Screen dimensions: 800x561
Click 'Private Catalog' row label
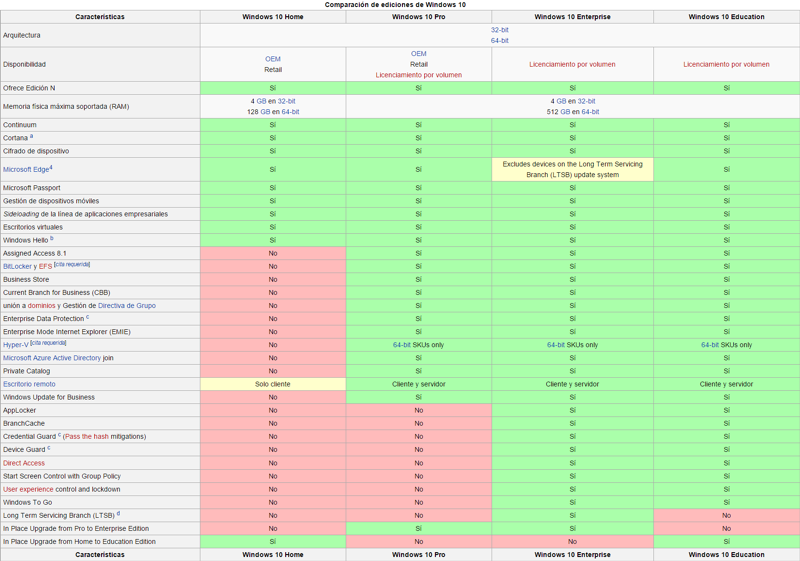(x=27, y=371)
